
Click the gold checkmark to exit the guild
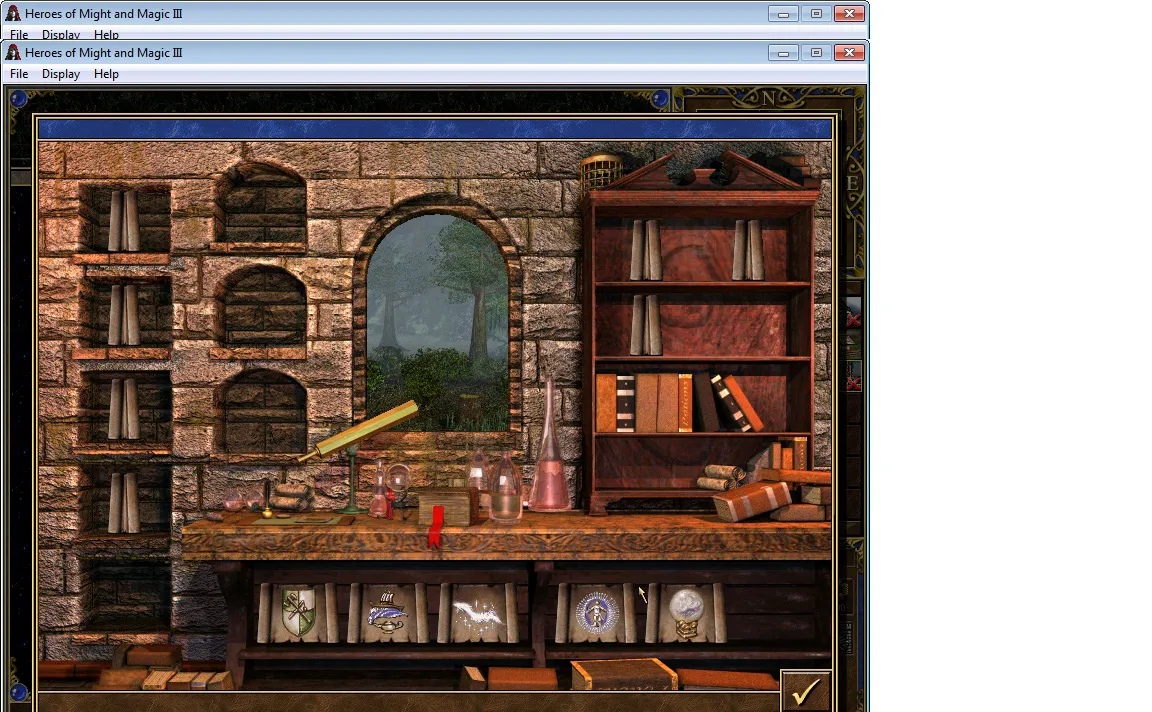[x=806, y=691]
